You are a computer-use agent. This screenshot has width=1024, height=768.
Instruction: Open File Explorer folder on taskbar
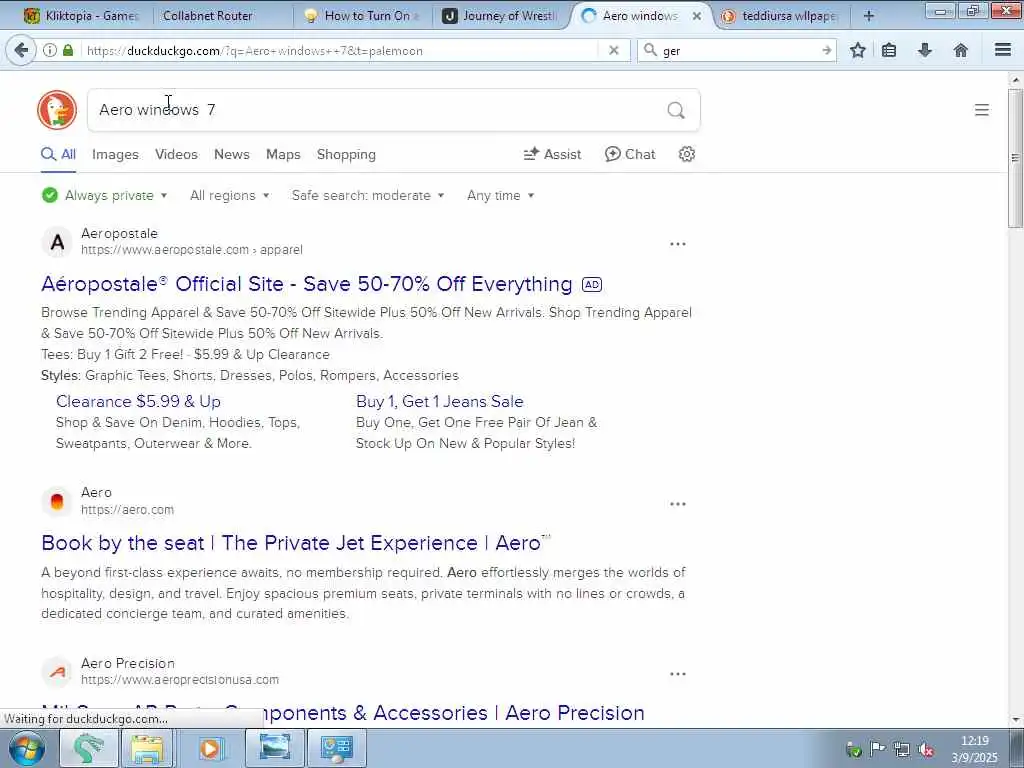pyautogui.click(x=148, y=748)
